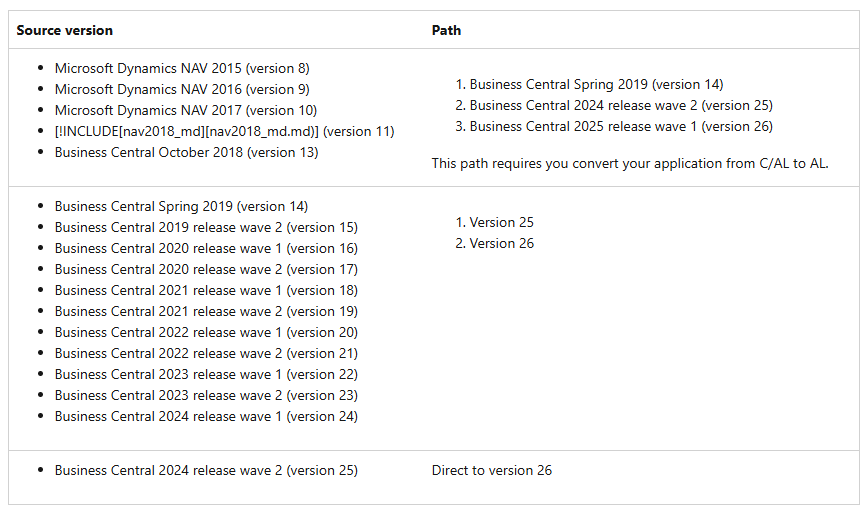Click the Version 26 path step
This screenshot has width=867, height=517.
pos(501,243)
